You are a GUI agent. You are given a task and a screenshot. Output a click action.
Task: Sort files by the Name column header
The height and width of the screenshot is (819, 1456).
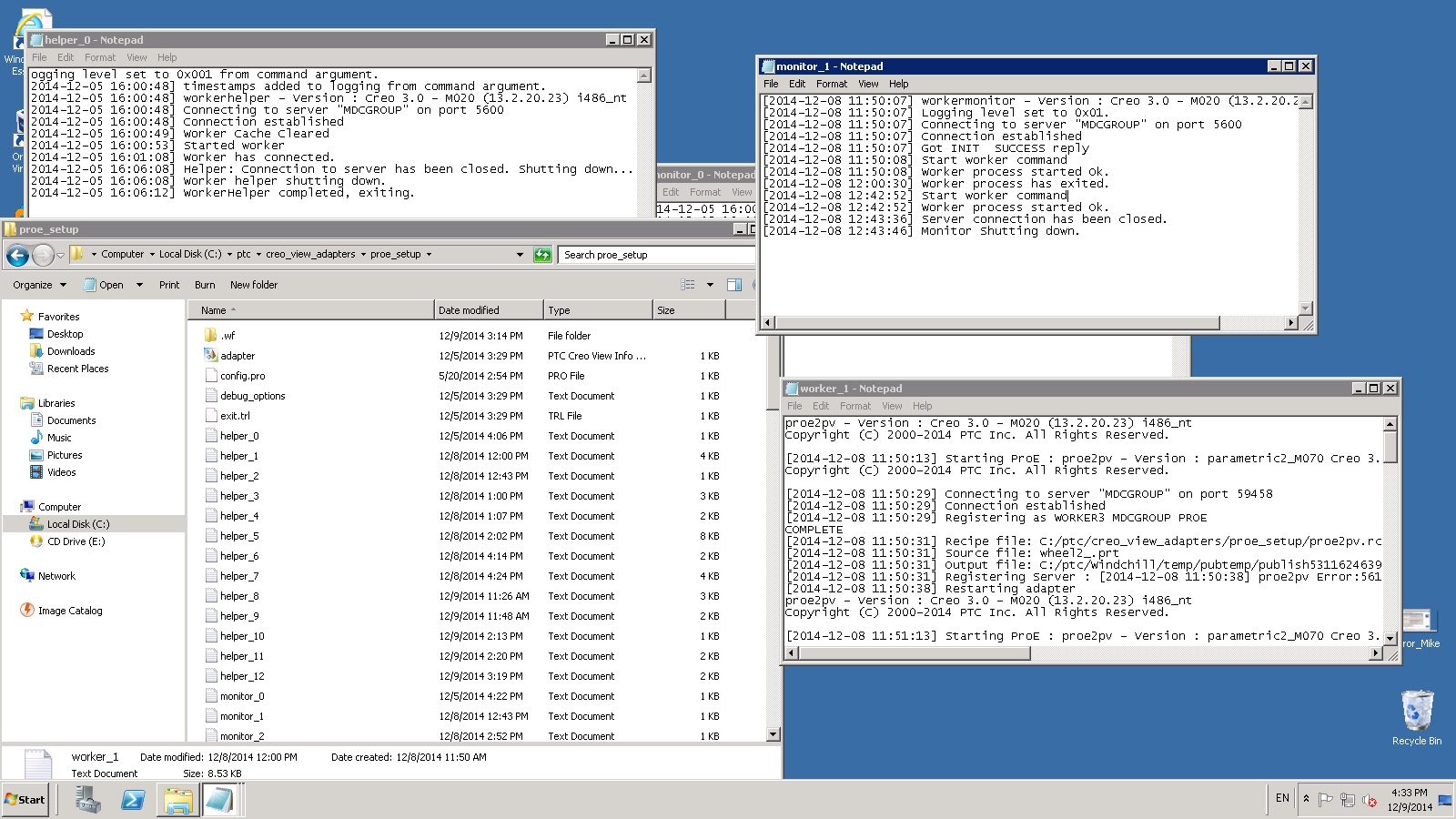tap(310, 310)
